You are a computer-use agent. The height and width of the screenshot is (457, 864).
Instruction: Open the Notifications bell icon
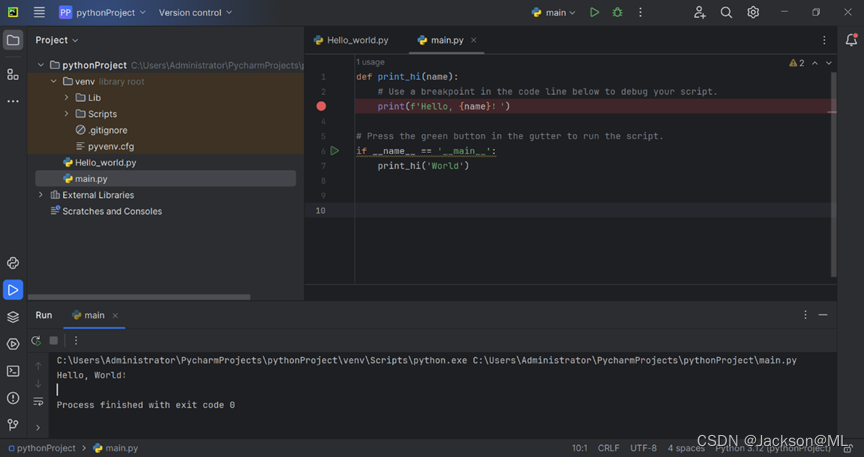(x=851, y=40)
